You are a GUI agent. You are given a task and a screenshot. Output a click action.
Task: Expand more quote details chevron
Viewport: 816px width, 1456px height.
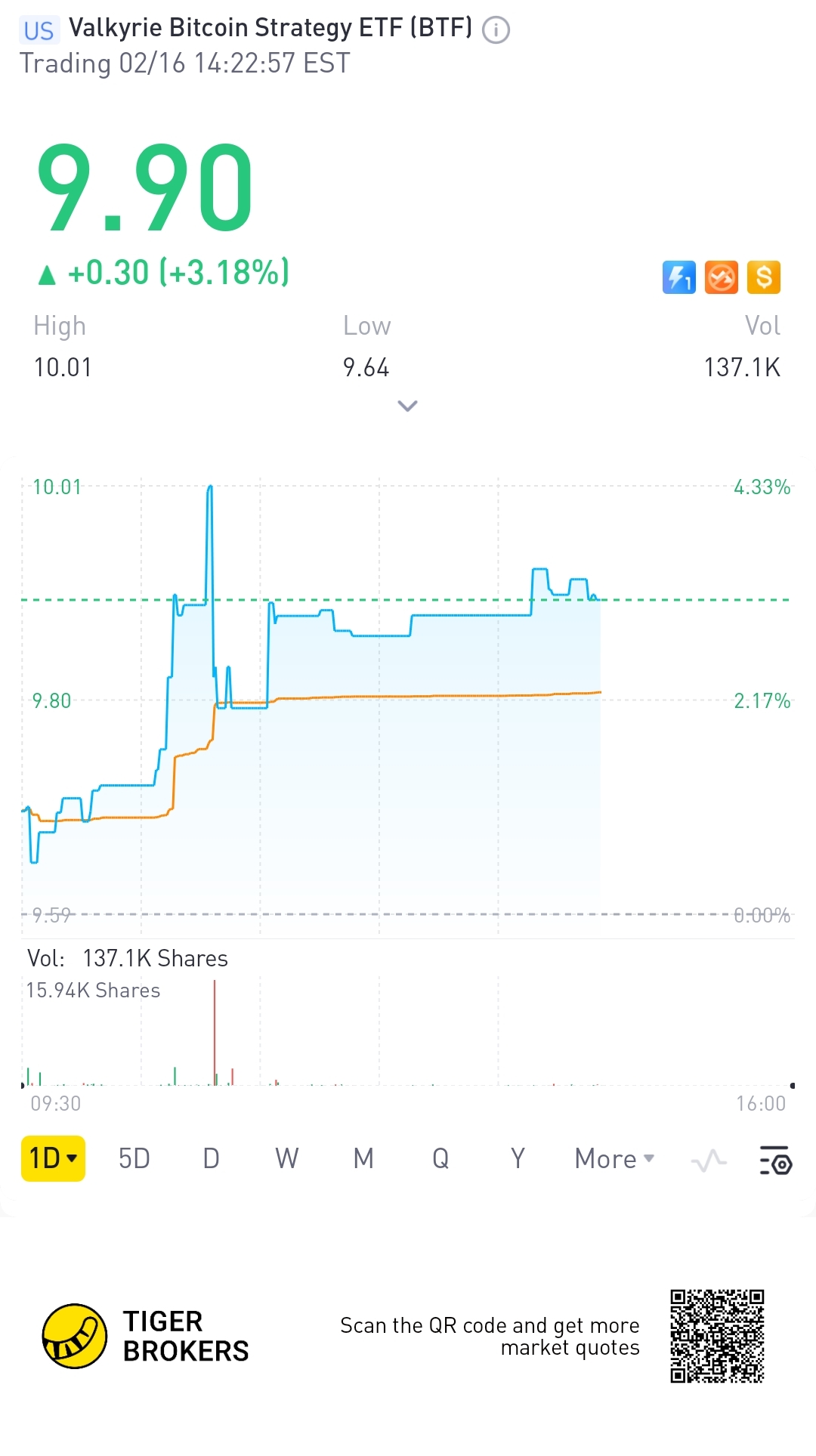407,407
